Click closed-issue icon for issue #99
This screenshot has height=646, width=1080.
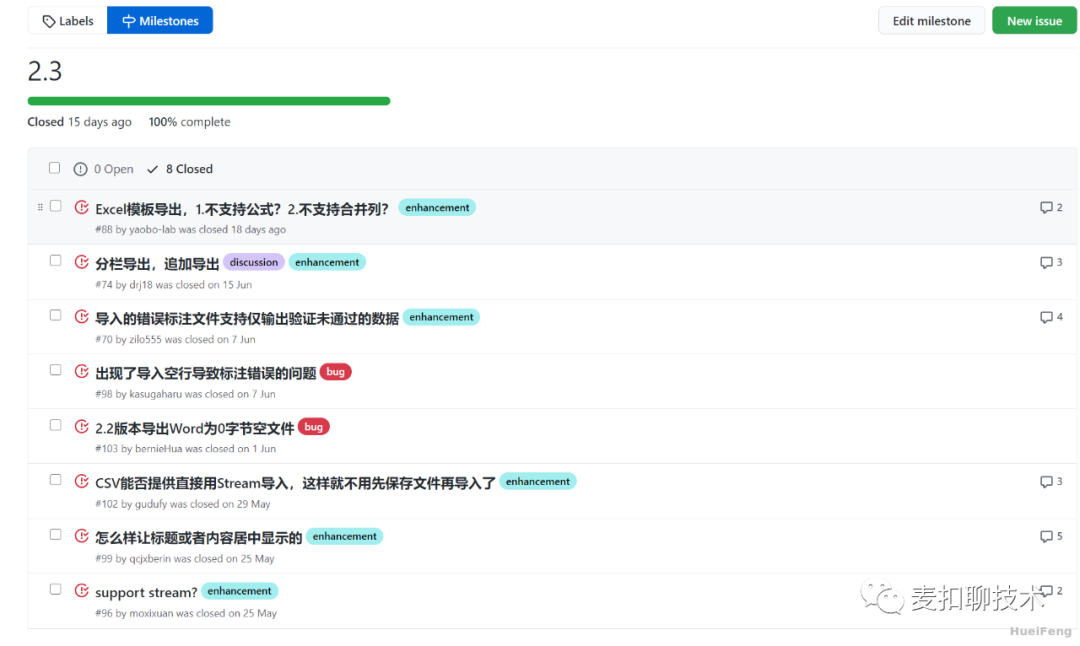[x=81, y=536]
